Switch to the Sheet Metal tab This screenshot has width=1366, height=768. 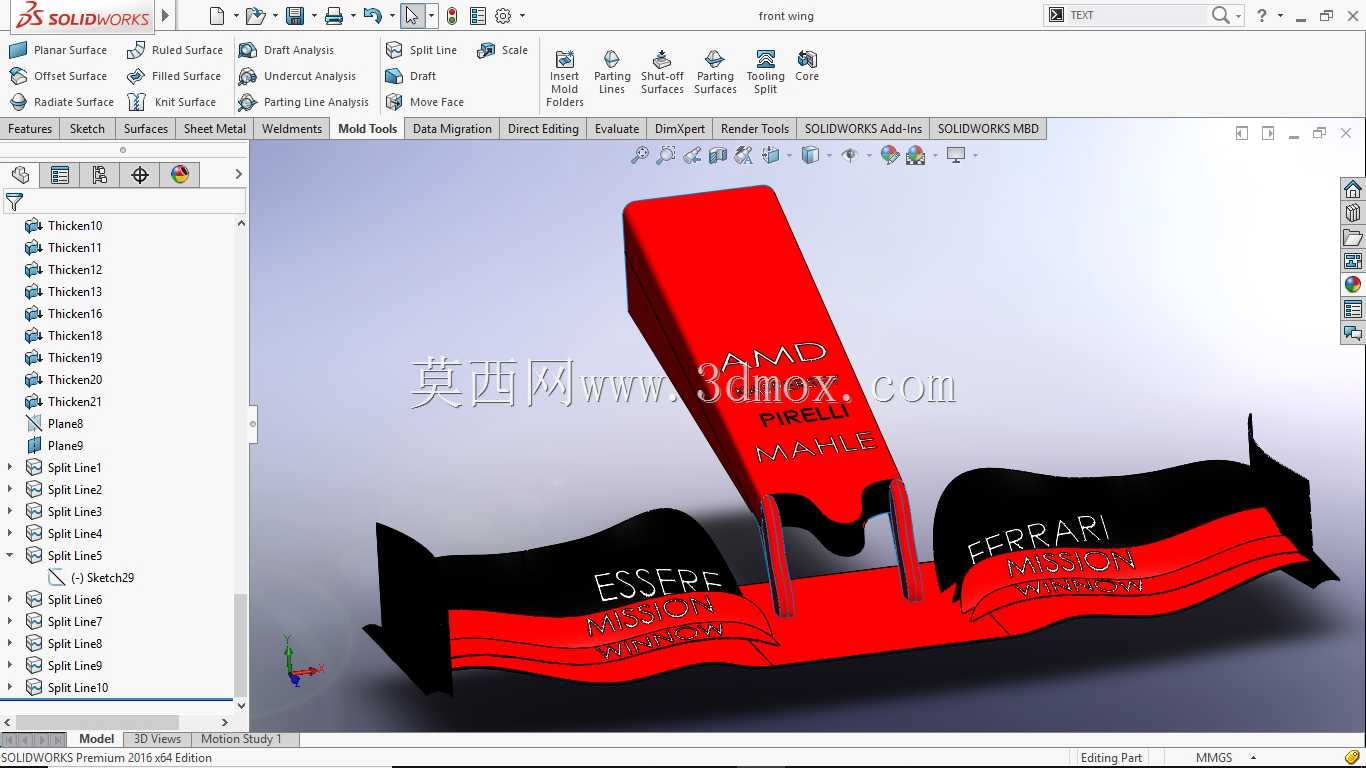pos(215,129)
